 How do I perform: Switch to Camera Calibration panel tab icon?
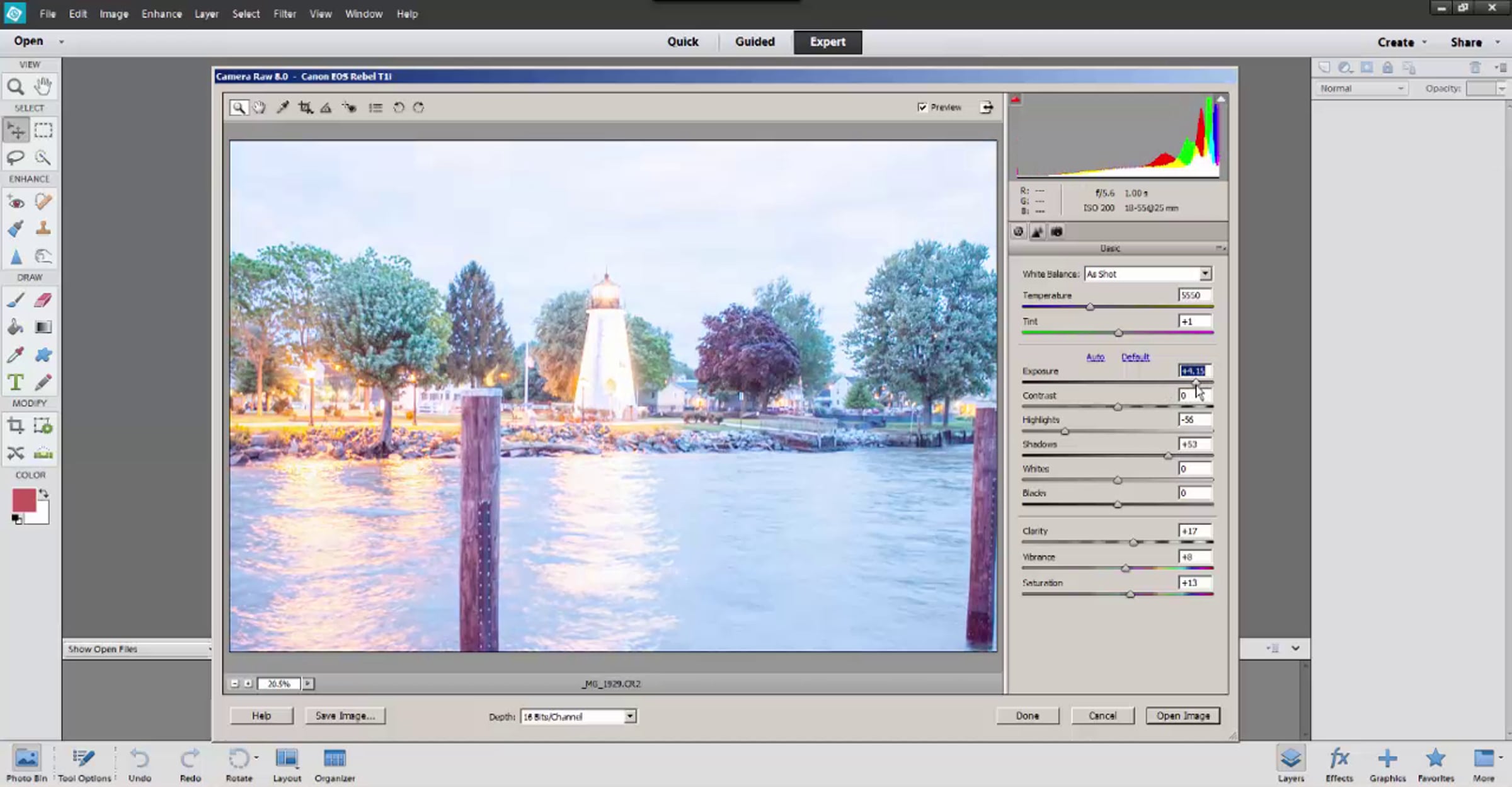tap(1057, 232)
